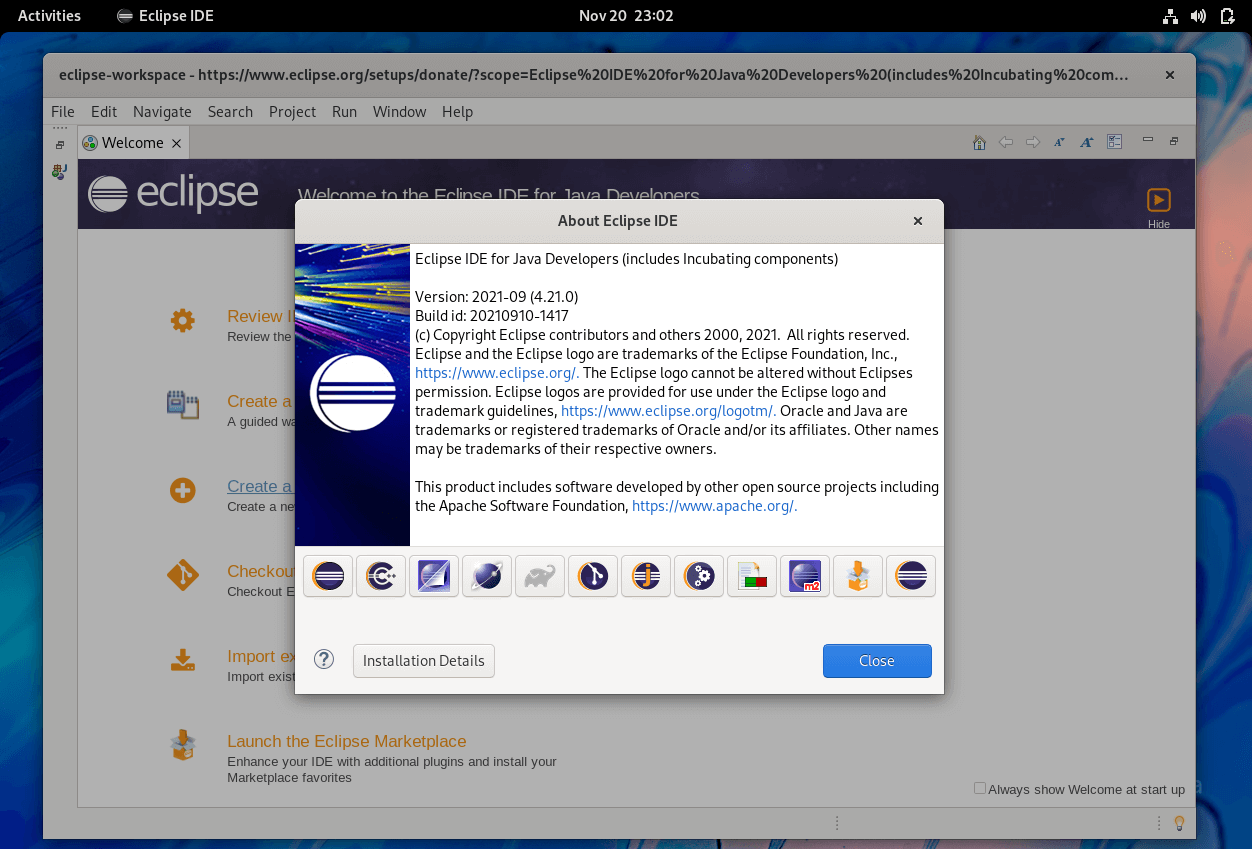Click the orange Git checkout diamond icon
Viewport: 1252px width, 849px height.
[x=182, y=575]
